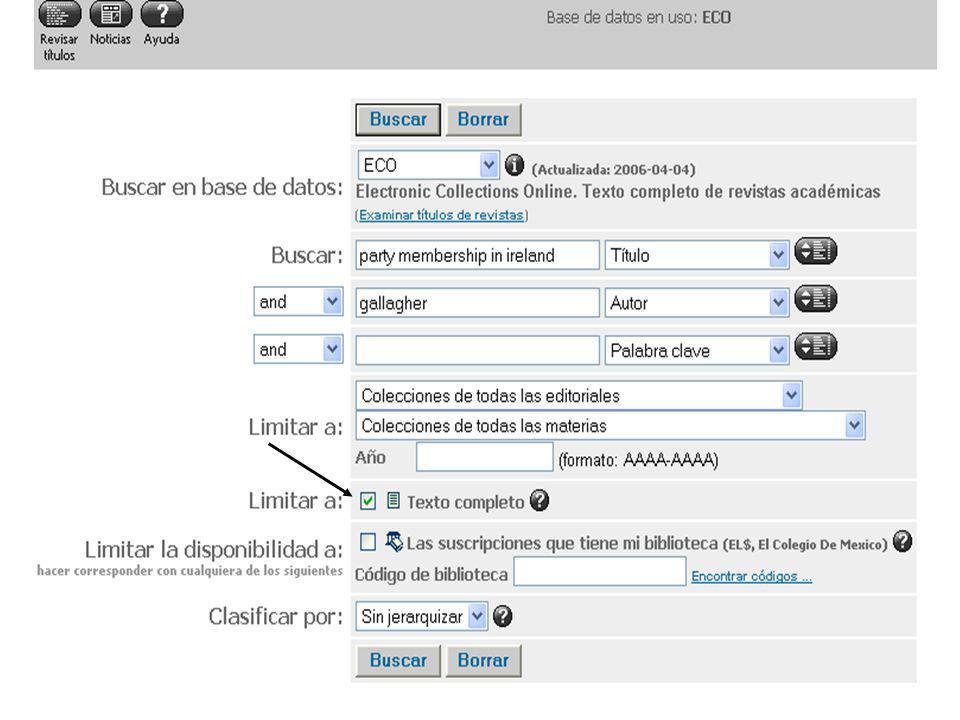Click the '(formato: AAAA-AAAA)' hint text
The height and width of the screenshot is (720, 960).
[x=639, y=459]
